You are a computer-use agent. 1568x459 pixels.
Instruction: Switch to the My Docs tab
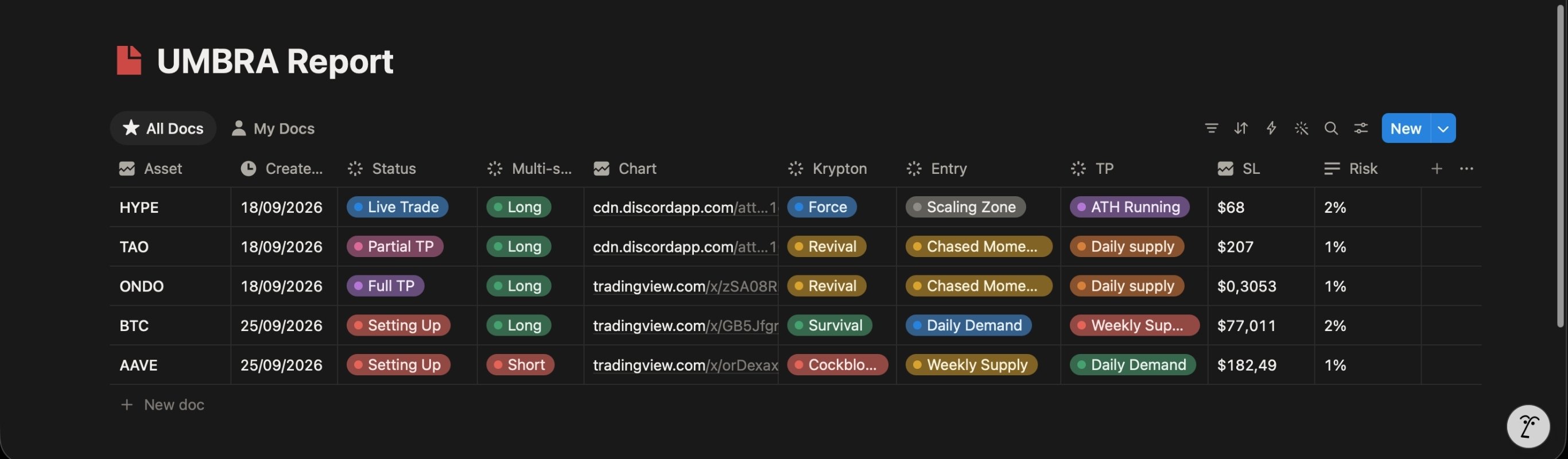(x=273, y=129)
